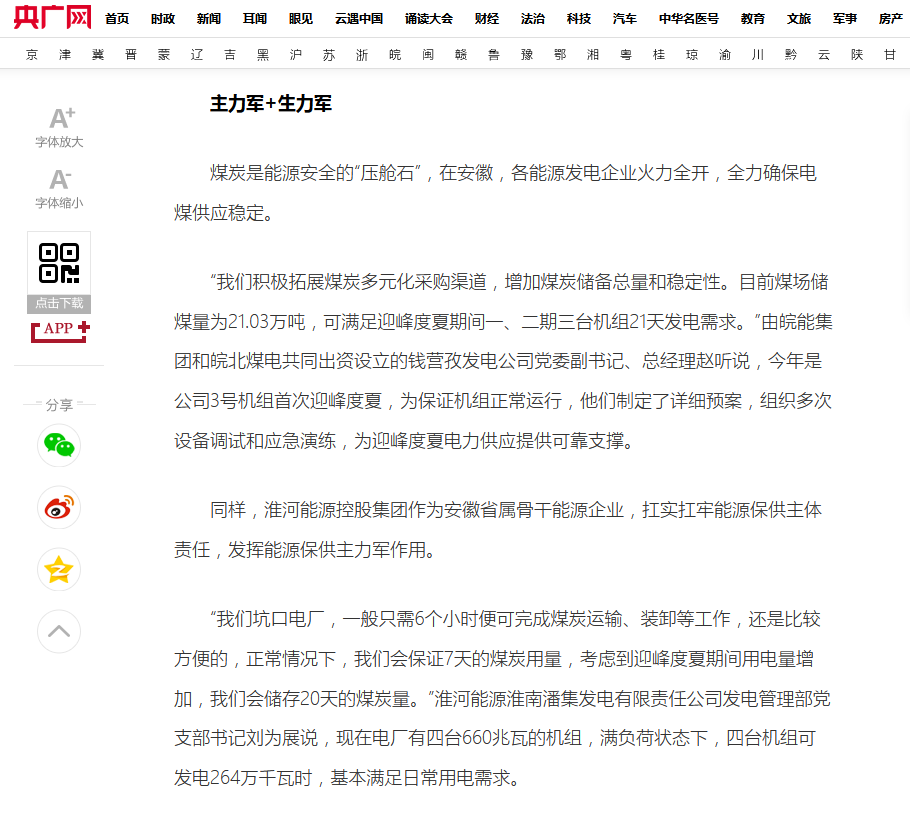Screen dimensions: 910x823
Task: Decrease font size with A- icon
Action: tap(60, 180)
